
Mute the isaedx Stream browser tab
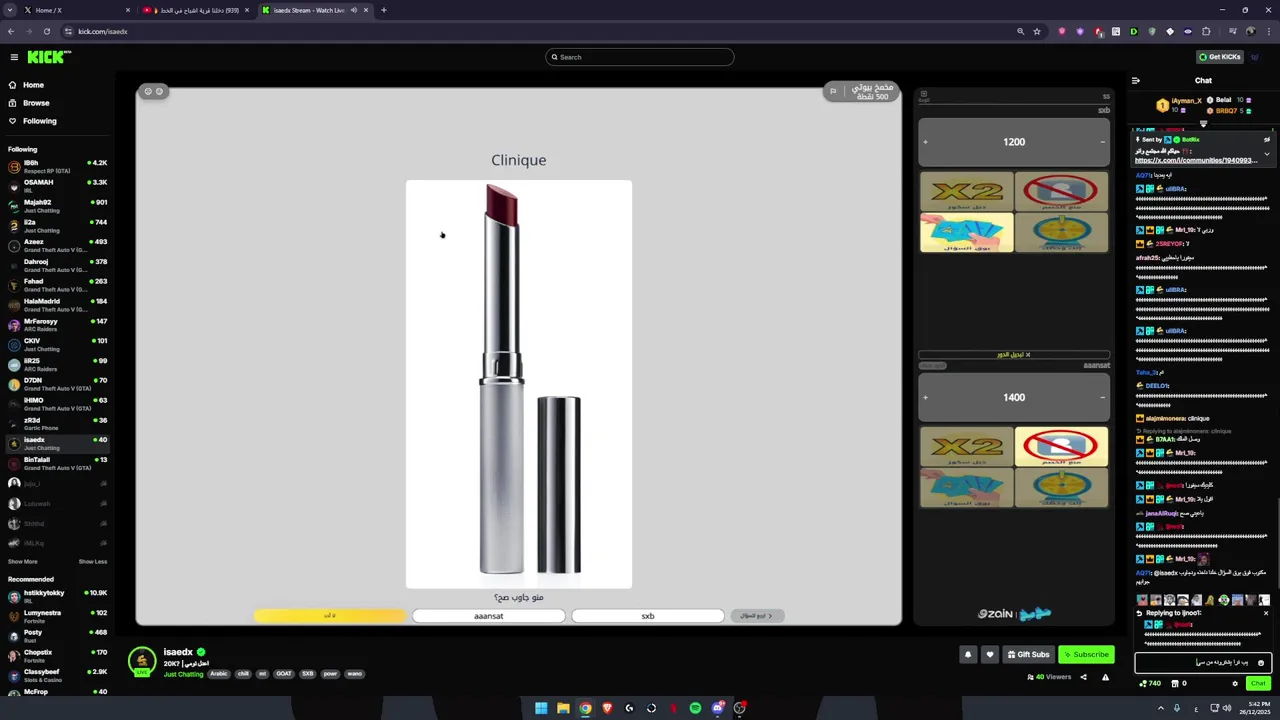353,10
